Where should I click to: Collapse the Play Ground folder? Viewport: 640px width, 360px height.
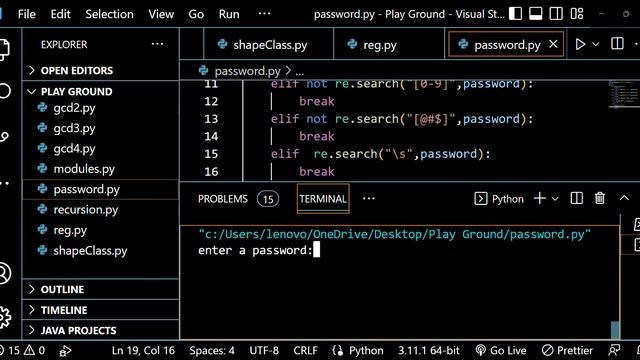pyautogui.click(x=101, y=91)
